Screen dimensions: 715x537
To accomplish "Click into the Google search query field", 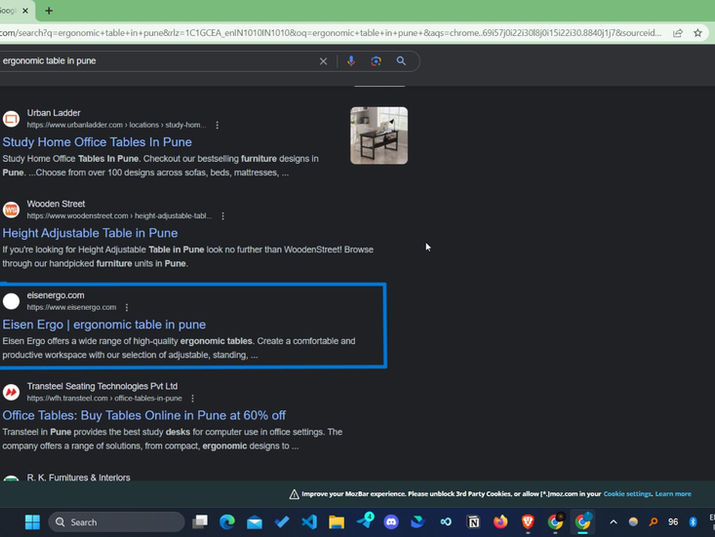I will point(157,61).
